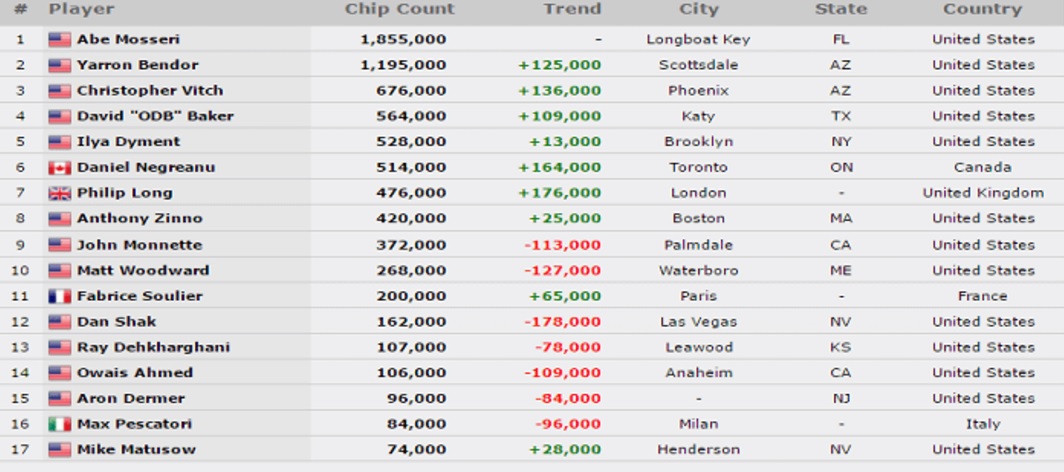Click the US flag beside Abe Mosseri
This screenshot has width=1064, height=472.
[60, 39]
